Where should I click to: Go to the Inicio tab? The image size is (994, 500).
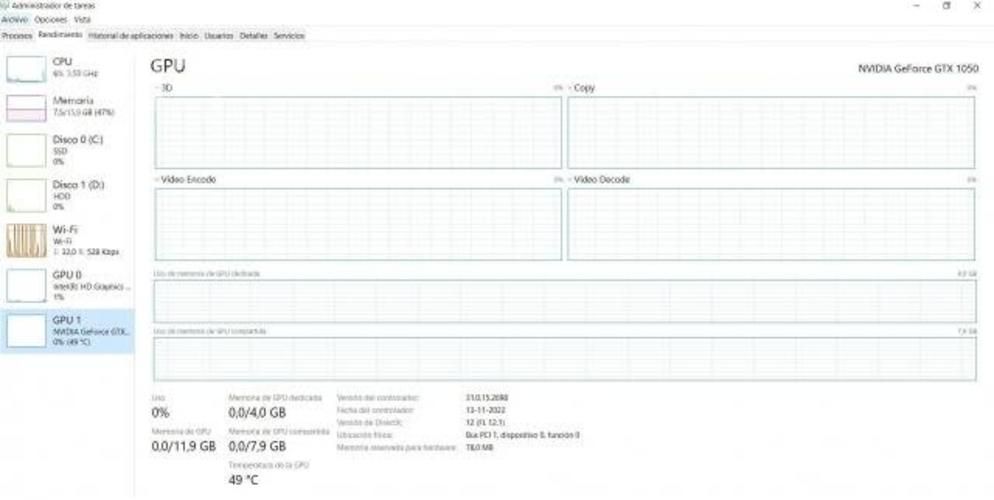pyautogui.click(x=189, y=36)
